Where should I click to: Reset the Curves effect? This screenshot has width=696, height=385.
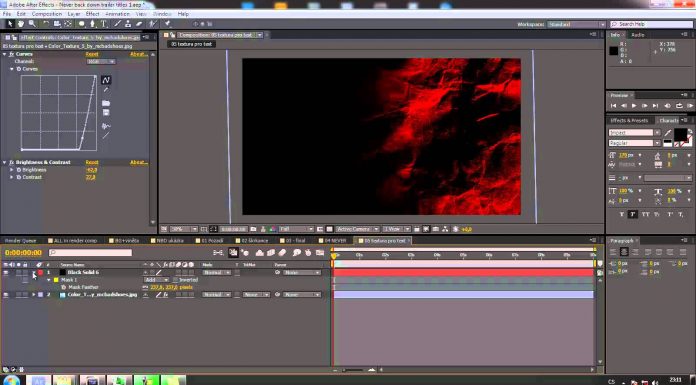92,54
